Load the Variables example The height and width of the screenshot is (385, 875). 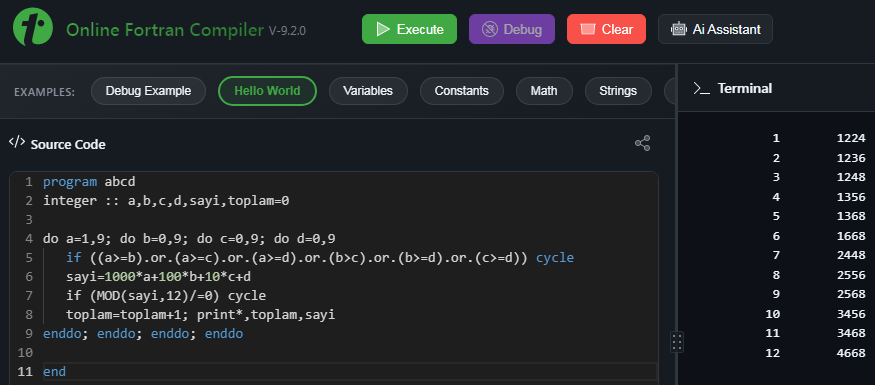point(368,91)
